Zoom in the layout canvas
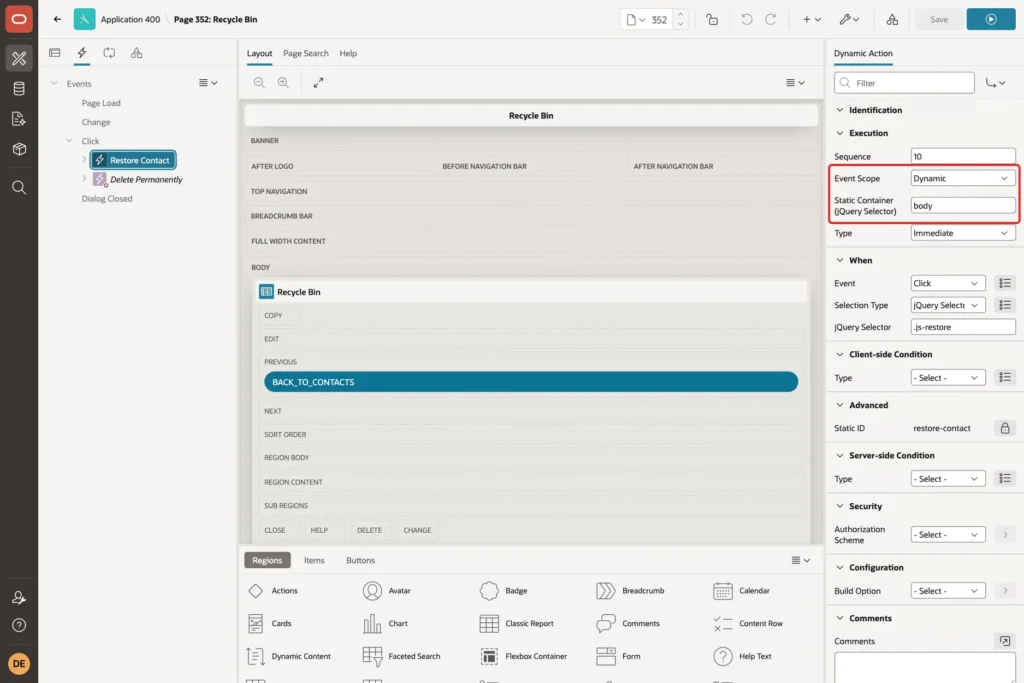The height and width of the screenshot is (683, 1024). click(x=283, y=82)
